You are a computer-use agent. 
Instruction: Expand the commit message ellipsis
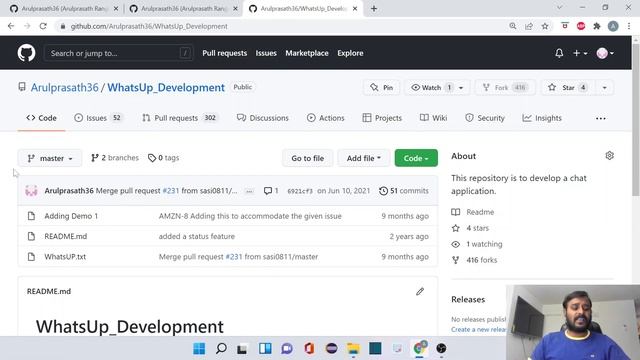(249, 191)
